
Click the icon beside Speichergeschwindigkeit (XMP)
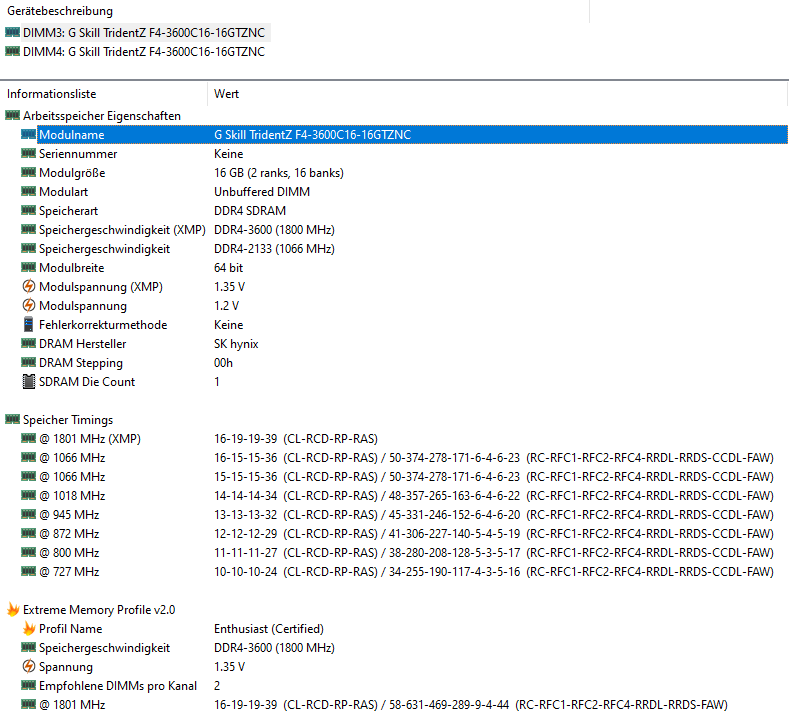point(29,229)
